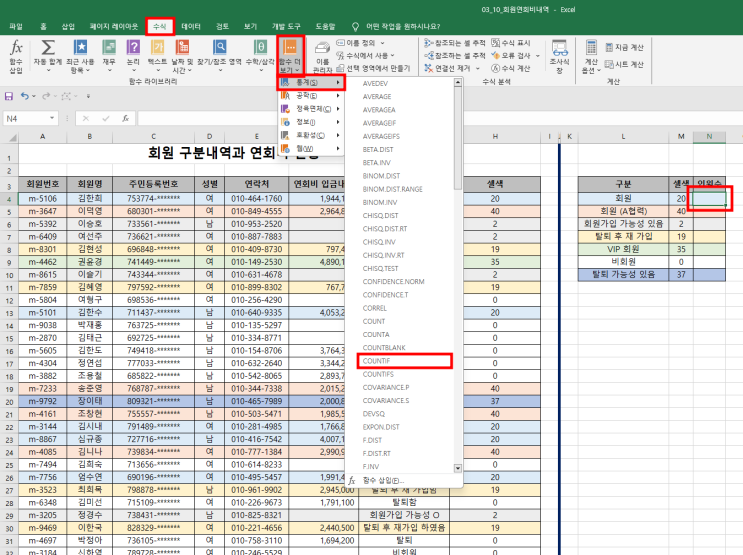The width and height of the screenshot is (743, 555).
Task: Open the 통계(S) submenu item
Action: coord(311,82)
